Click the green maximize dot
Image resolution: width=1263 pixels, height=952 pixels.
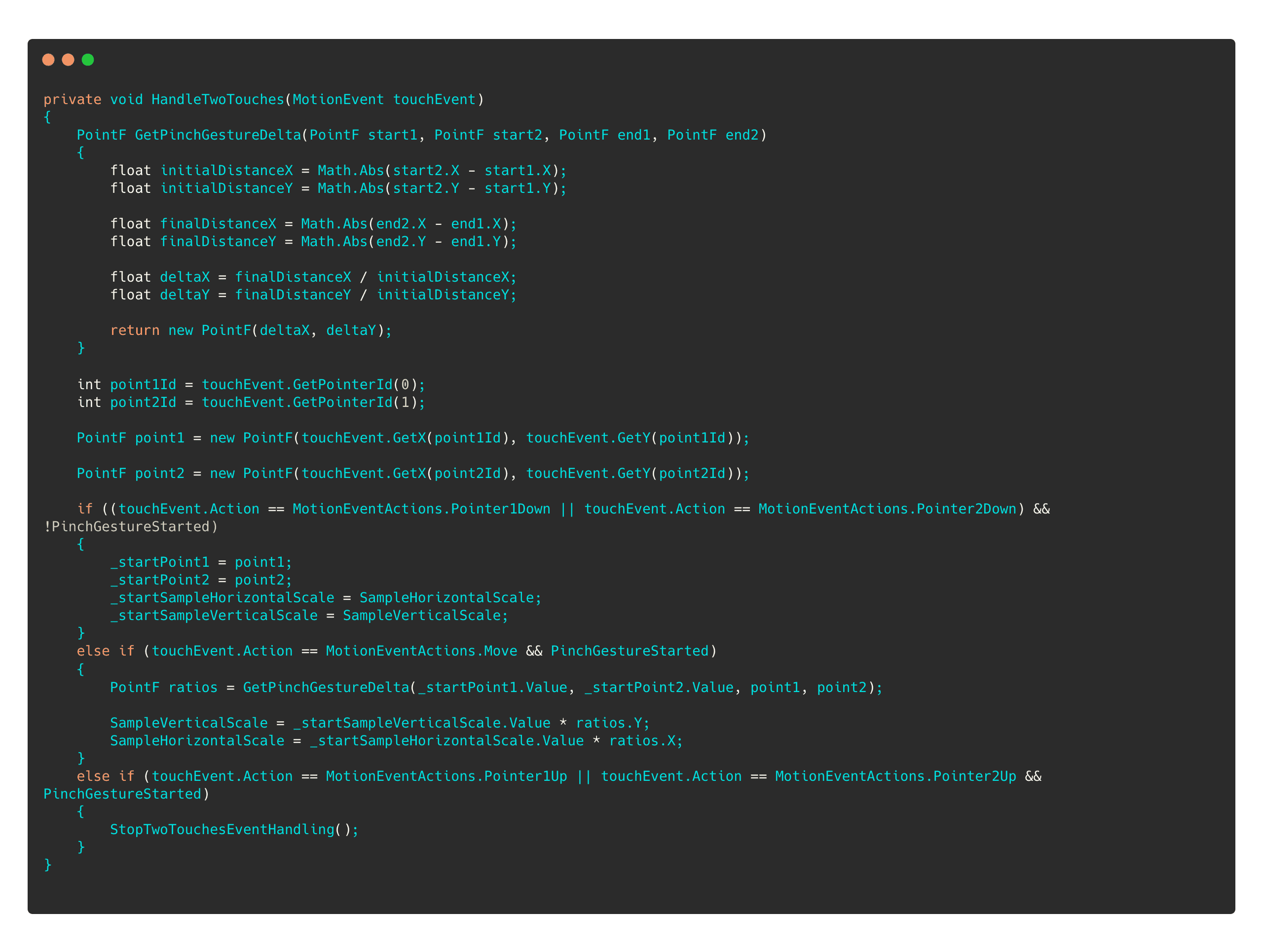[x=88, y=60]
